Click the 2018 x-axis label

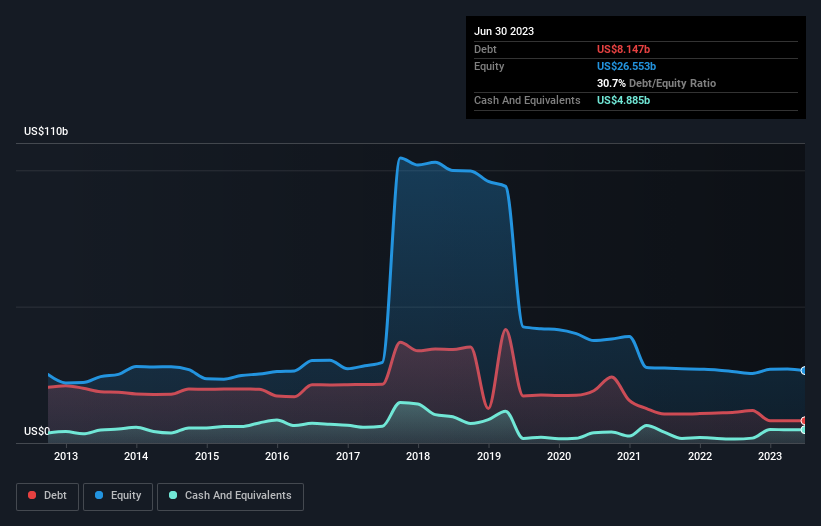(x=418, y=456)
